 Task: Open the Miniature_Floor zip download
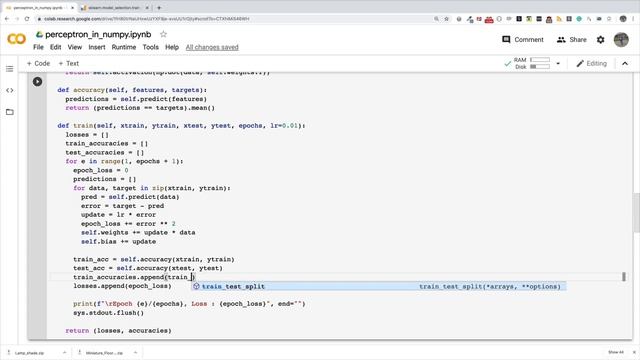[x=104, y=353]
